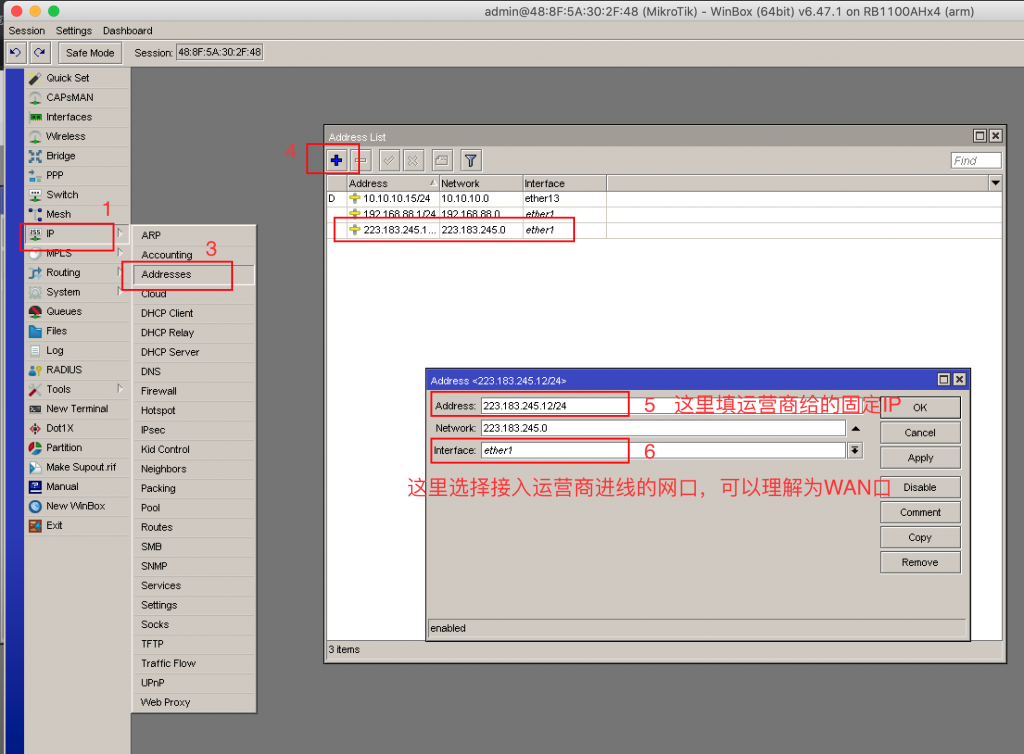Screen dimensions: 1024x754
Task: Open Quick Set from sidebar
Action: pyautogui.click(x=77, y=78)
